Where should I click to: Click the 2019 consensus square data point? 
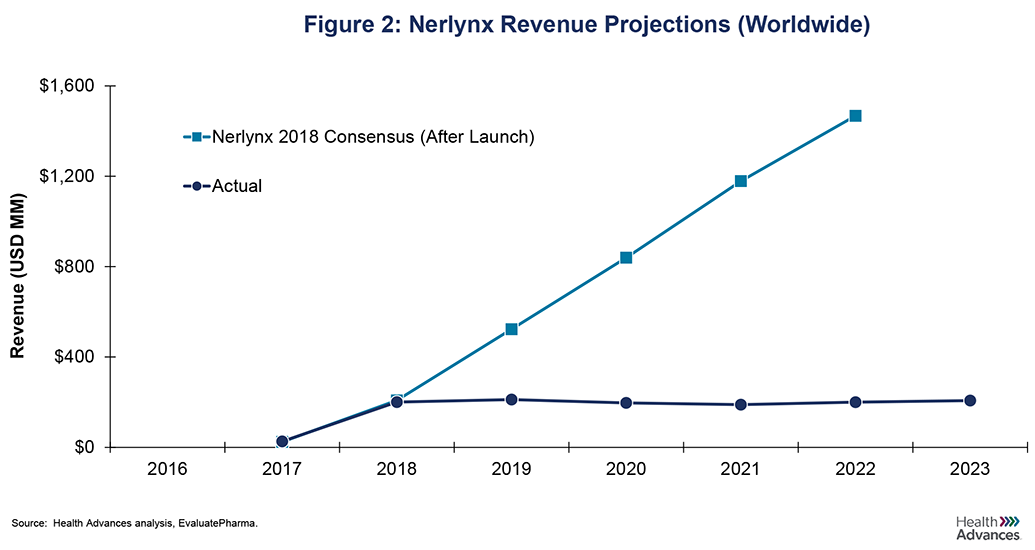pyautogui.click(x=511, y=329)
